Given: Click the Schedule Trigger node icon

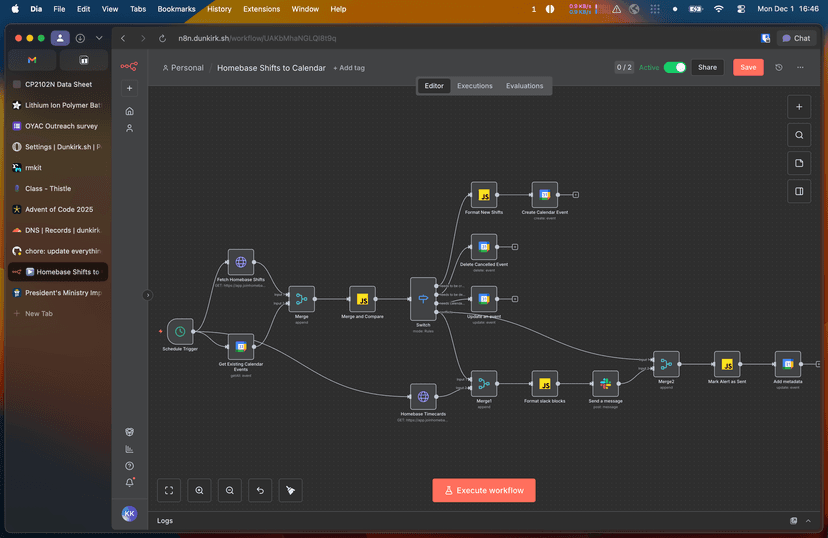Looking at the screenshot, I should click(180, 331).
